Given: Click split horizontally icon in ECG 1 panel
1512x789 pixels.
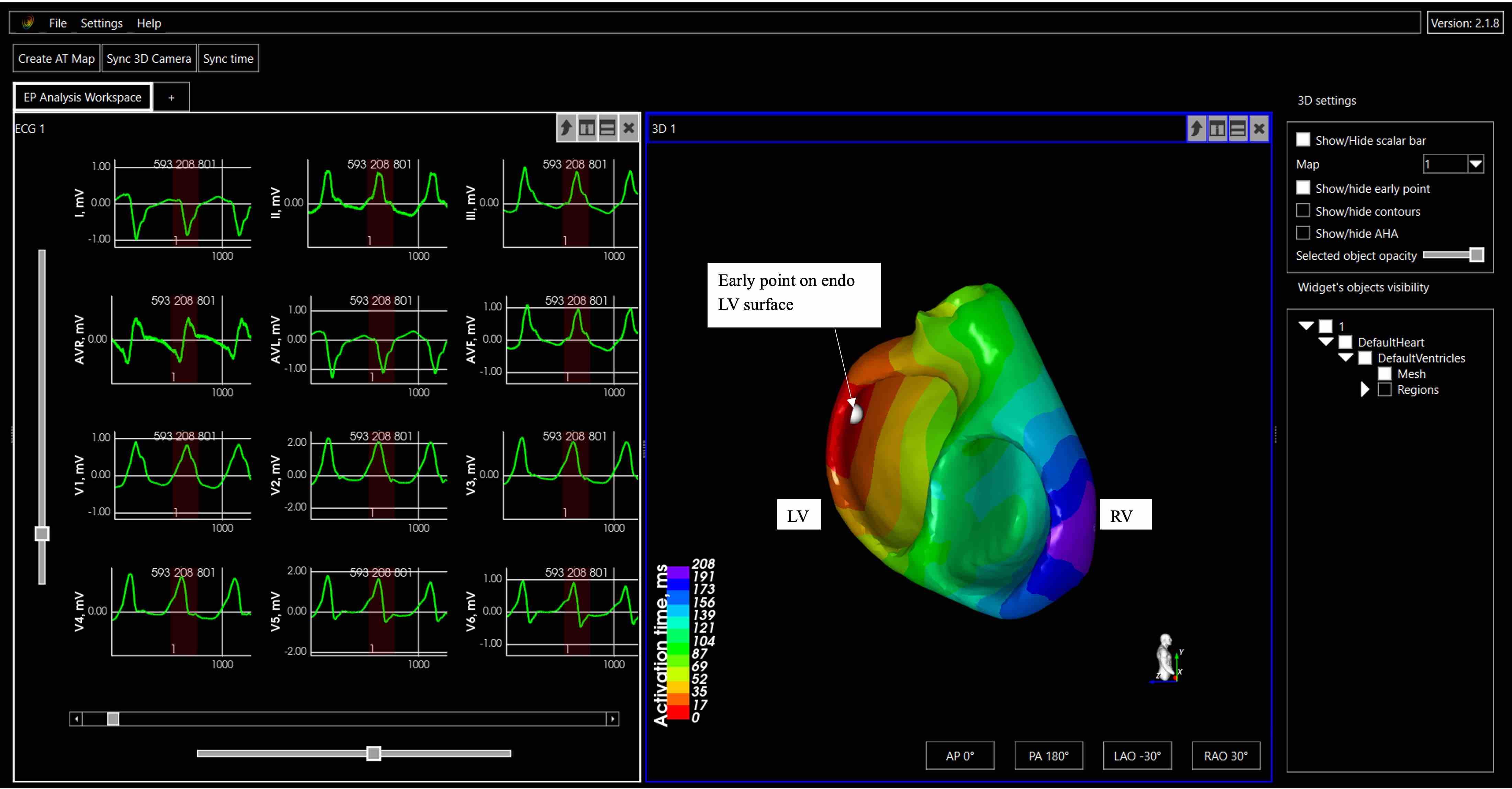Looking at the screenshot, I should click(608, 128).
